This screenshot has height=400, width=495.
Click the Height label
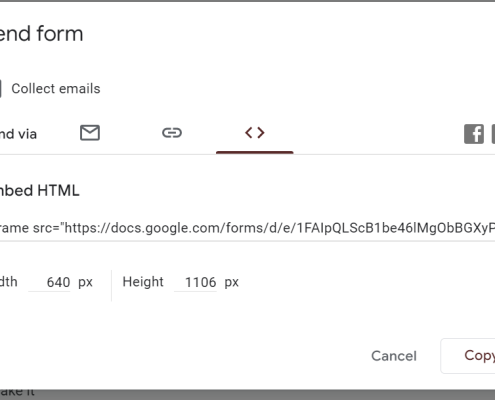click(x=143, y=282)
